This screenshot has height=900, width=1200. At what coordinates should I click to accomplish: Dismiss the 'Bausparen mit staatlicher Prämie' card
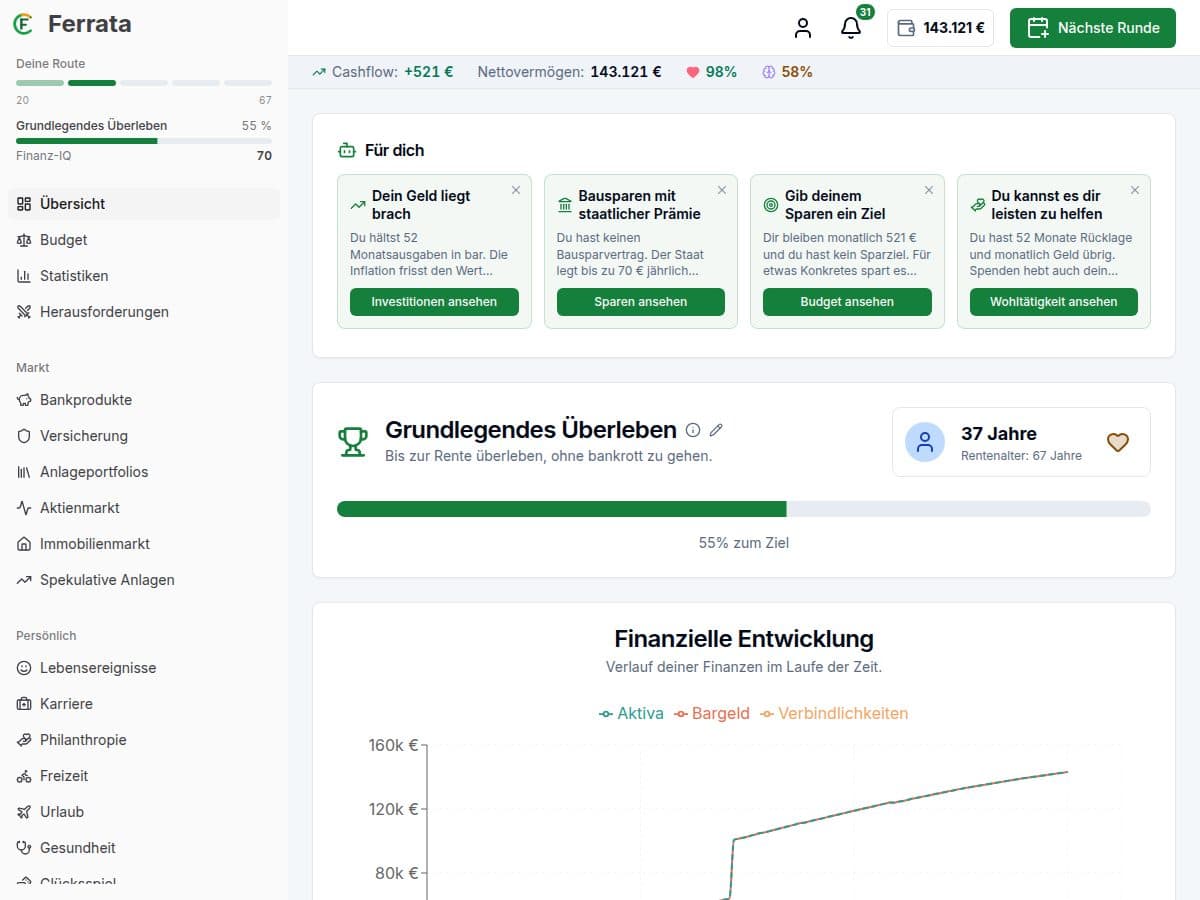(722, 190)
